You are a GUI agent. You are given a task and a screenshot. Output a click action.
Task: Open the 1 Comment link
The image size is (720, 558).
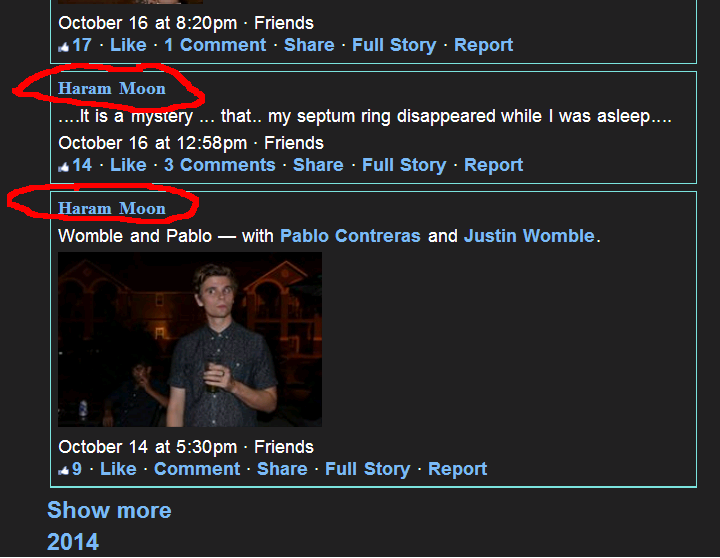215,45
